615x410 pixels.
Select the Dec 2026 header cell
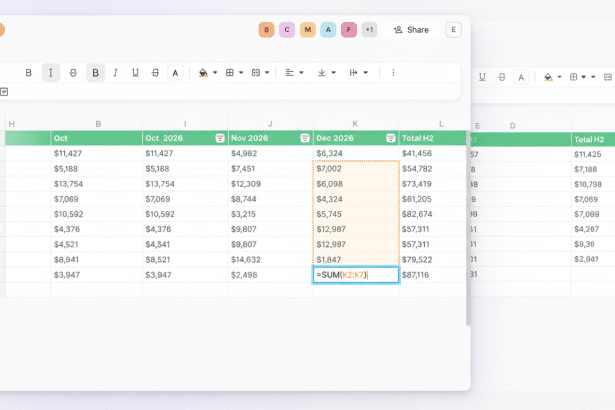click(x=356, y=138)
